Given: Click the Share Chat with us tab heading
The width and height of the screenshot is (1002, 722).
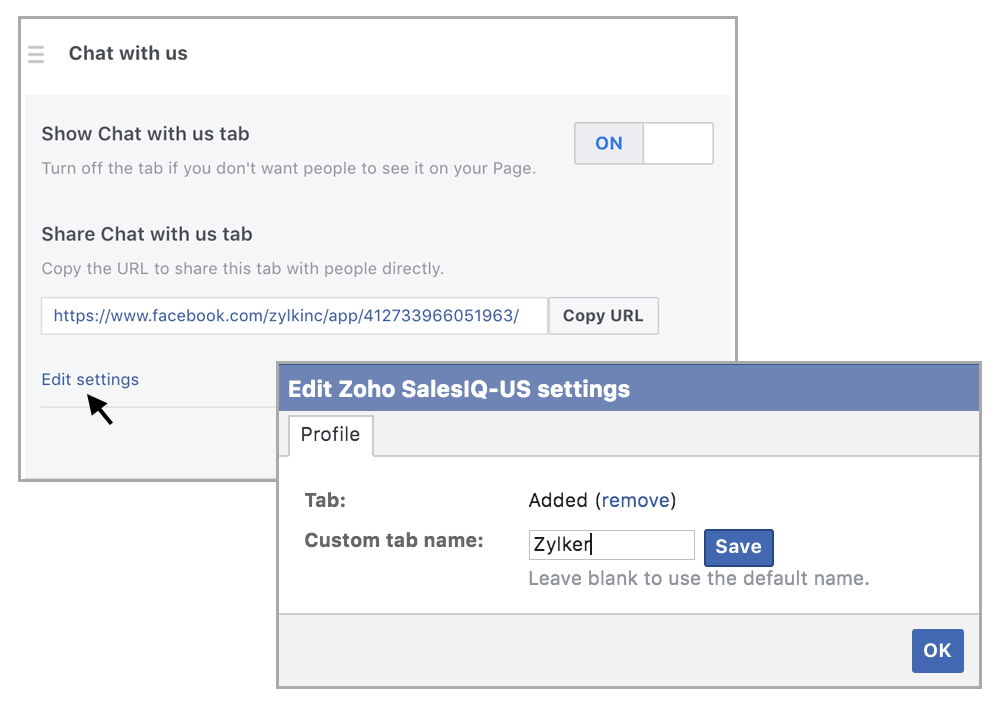Looking at the screenshot, I should click(147, 234).
